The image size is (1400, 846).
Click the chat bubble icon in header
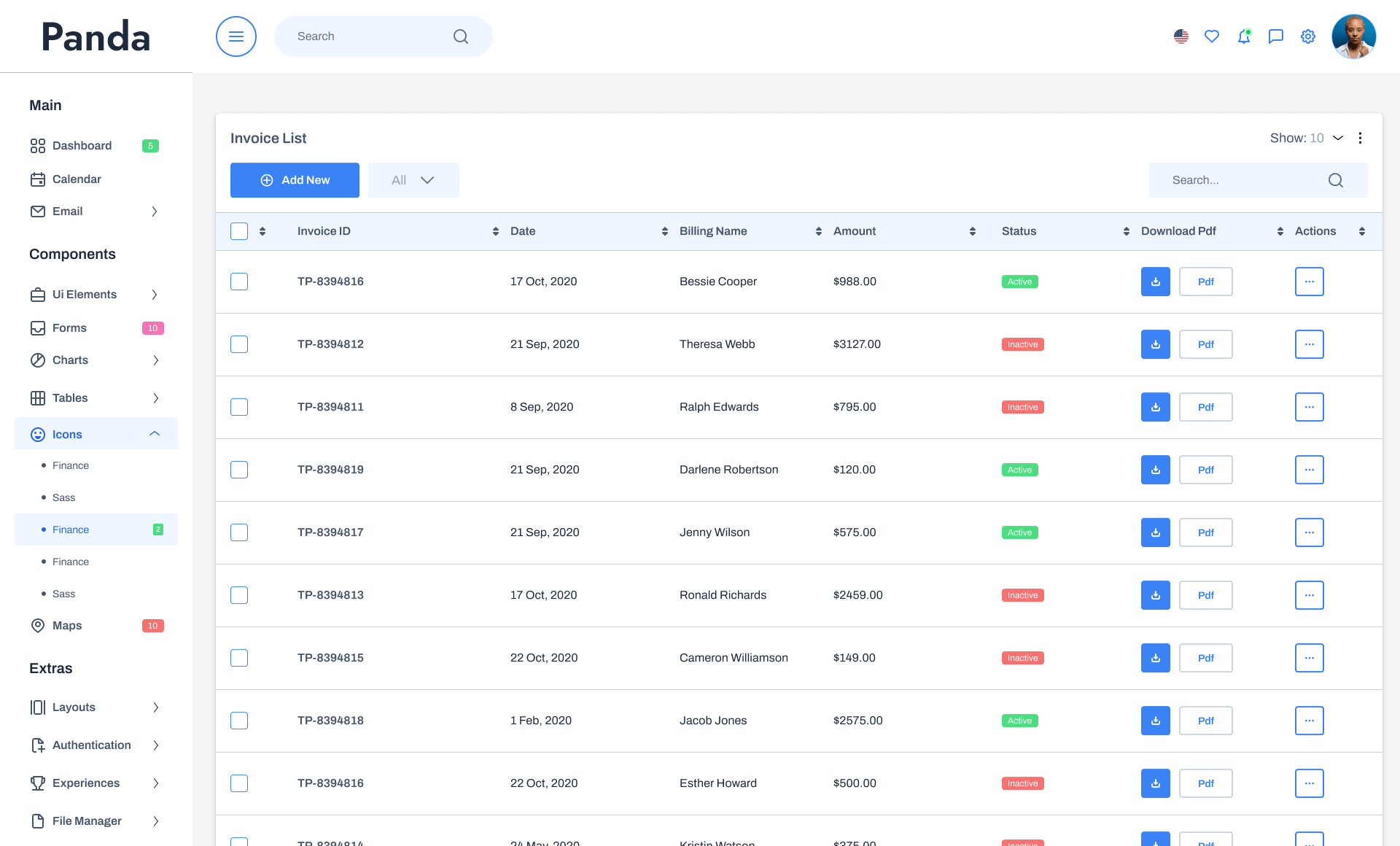(1276, 36)
